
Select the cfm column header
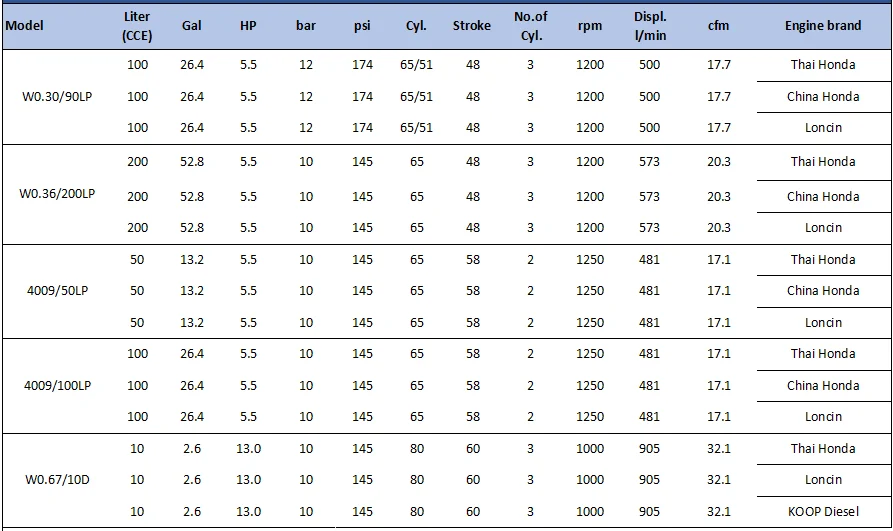718,26
